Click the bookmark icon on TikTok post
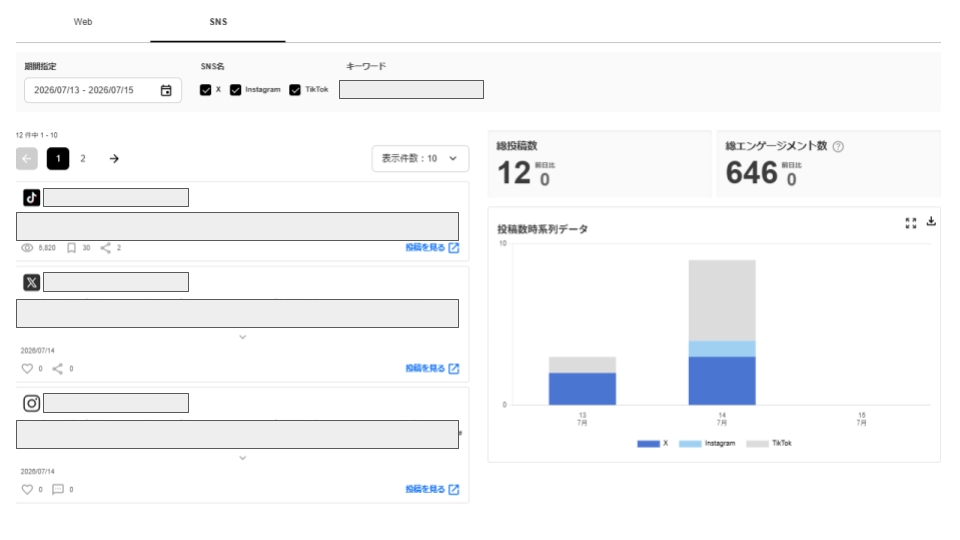The height and width of the screenshot is (540, 960). pyautogui.click(x=72, y=248)
